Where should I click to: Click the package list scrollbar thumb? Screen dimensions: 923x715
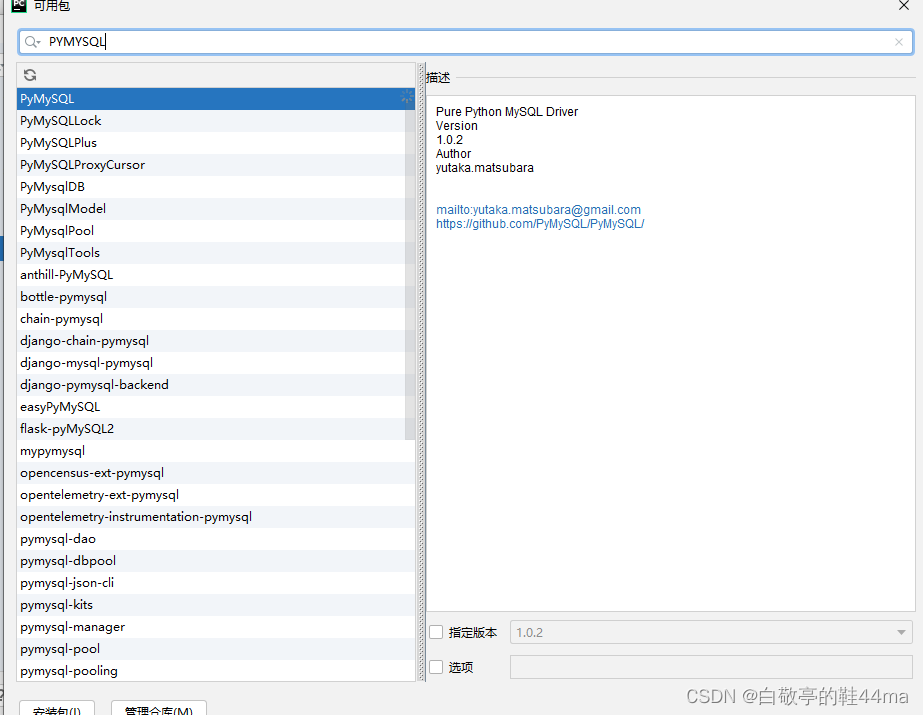[410, 264]
